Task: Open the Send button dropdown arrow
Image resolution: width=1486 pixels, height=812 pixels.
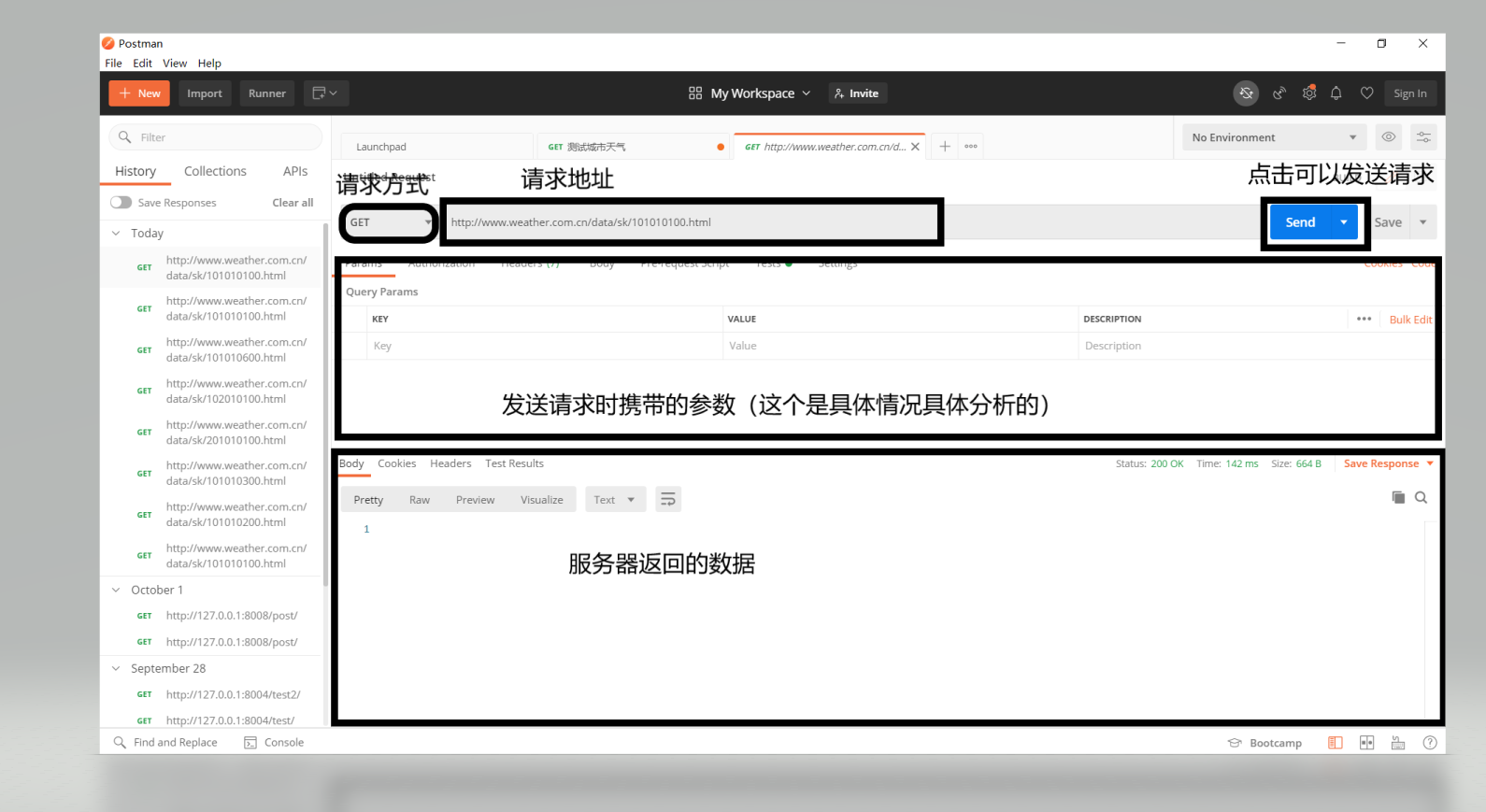Action: 1344,222
